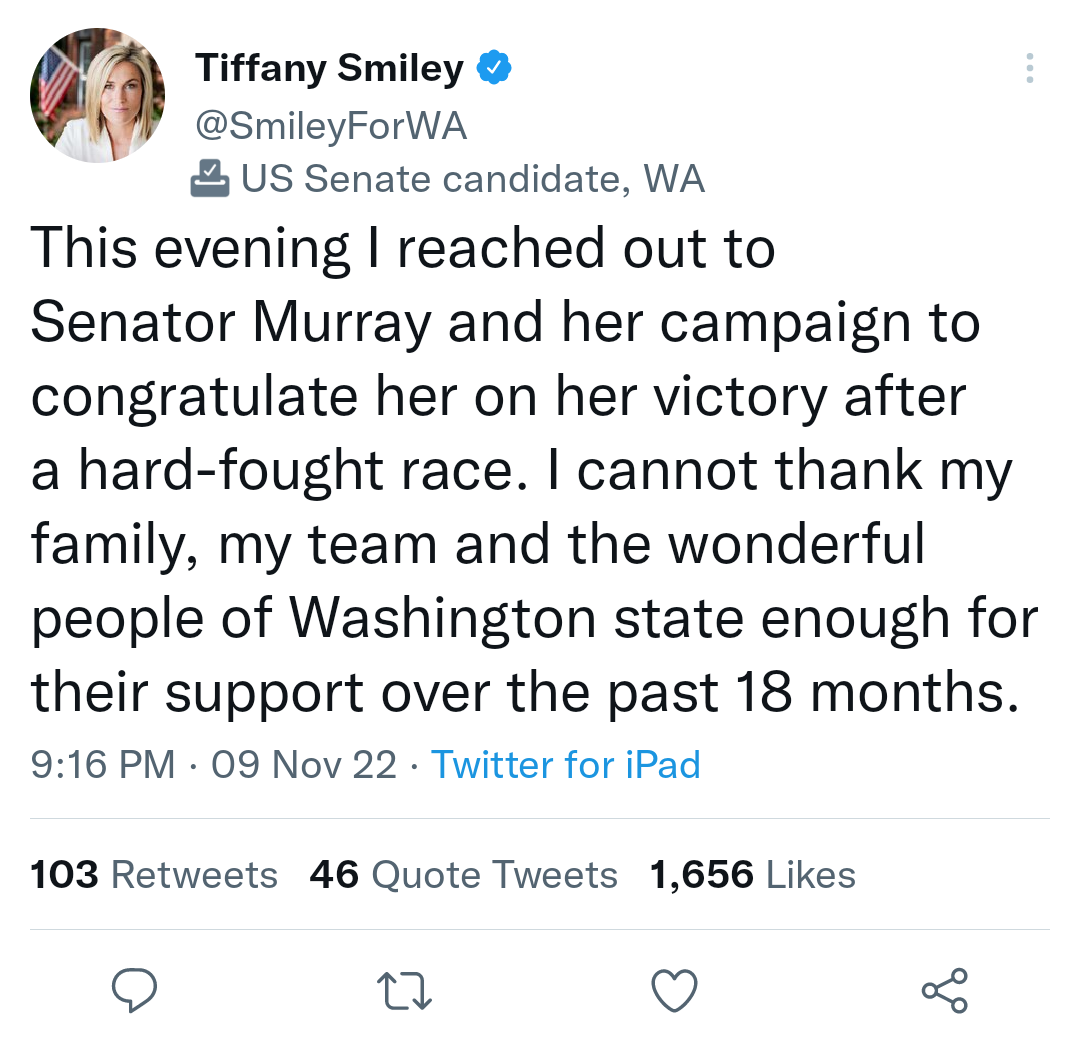Screen dimensions: 1080x1039
Task: Open the @SmileyForWA handle
Action: coord(331,126)
